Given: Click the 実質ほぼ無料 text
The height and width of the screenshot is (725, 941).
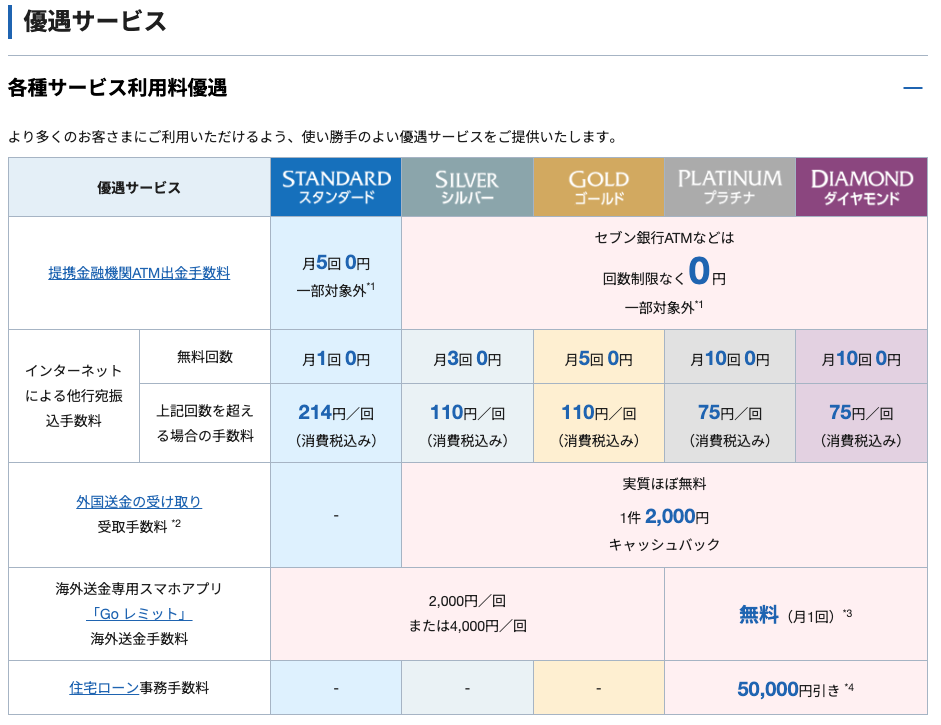Looking at the screenshot, I should click(x=664, y=484).
